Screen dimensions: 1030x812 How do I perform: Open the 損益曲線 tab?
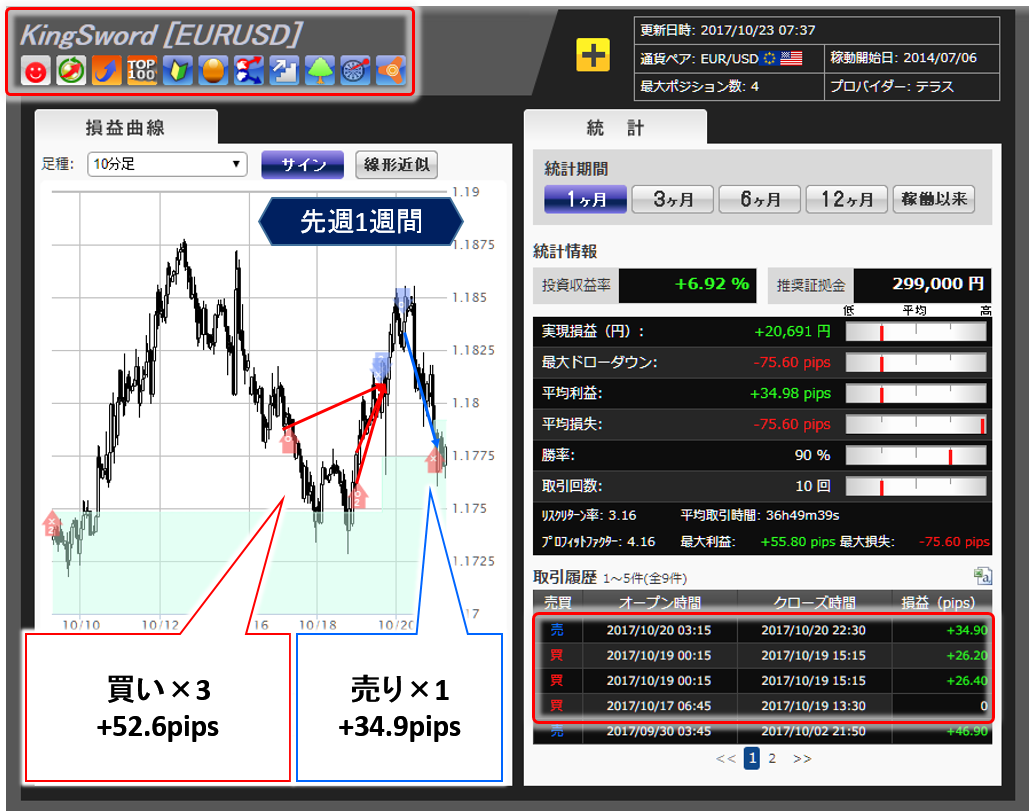coord(125,128)
